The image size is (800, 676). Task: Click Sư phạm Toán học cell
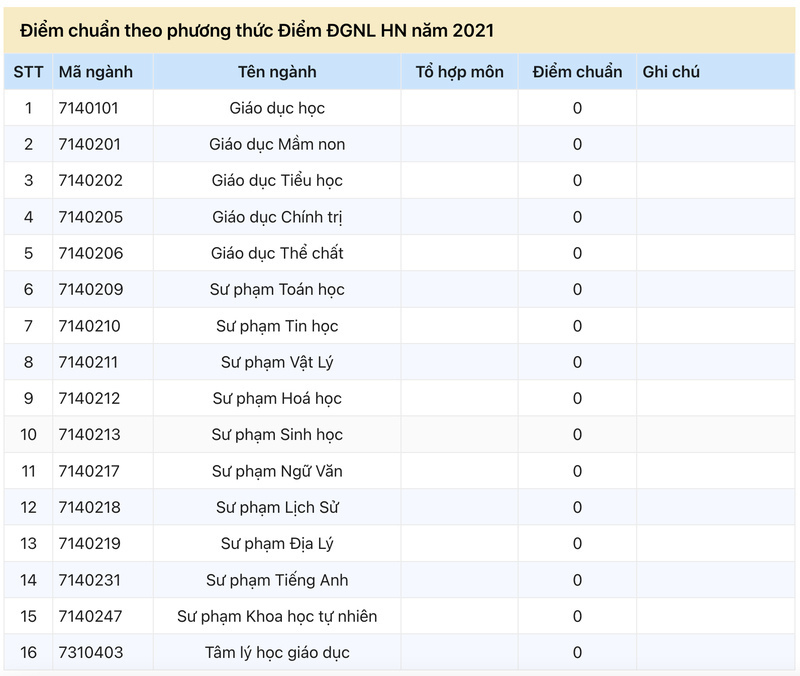point(277,290)
